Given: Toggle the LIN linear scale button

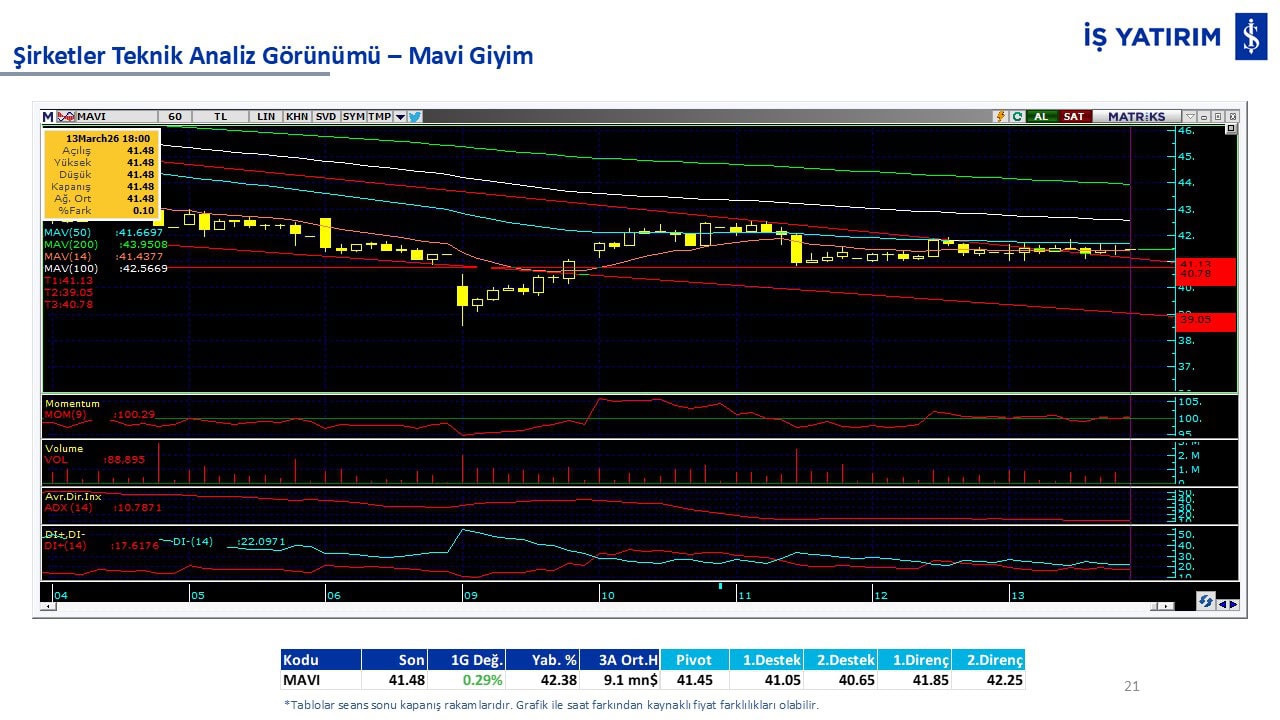Looking at the screenshot, I should [x=266, y=117].
